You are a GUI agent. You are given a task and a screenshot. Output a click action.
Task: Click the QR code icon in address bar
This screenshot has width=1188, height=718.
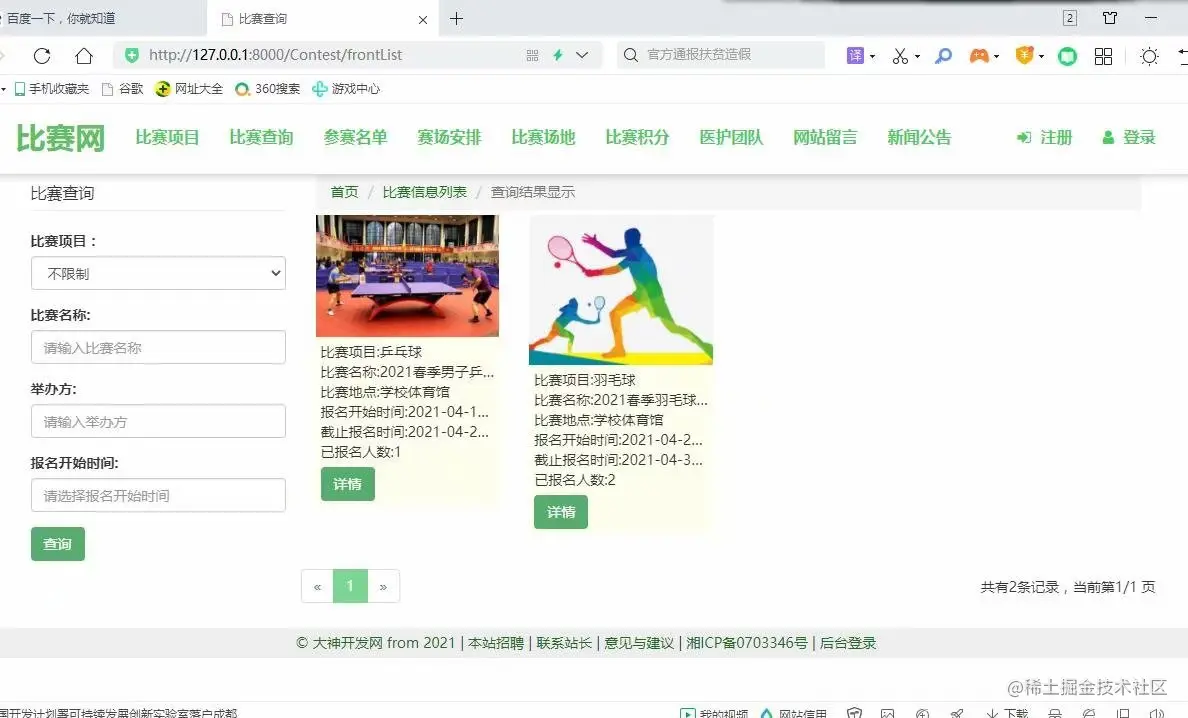(x=533, y=55)
